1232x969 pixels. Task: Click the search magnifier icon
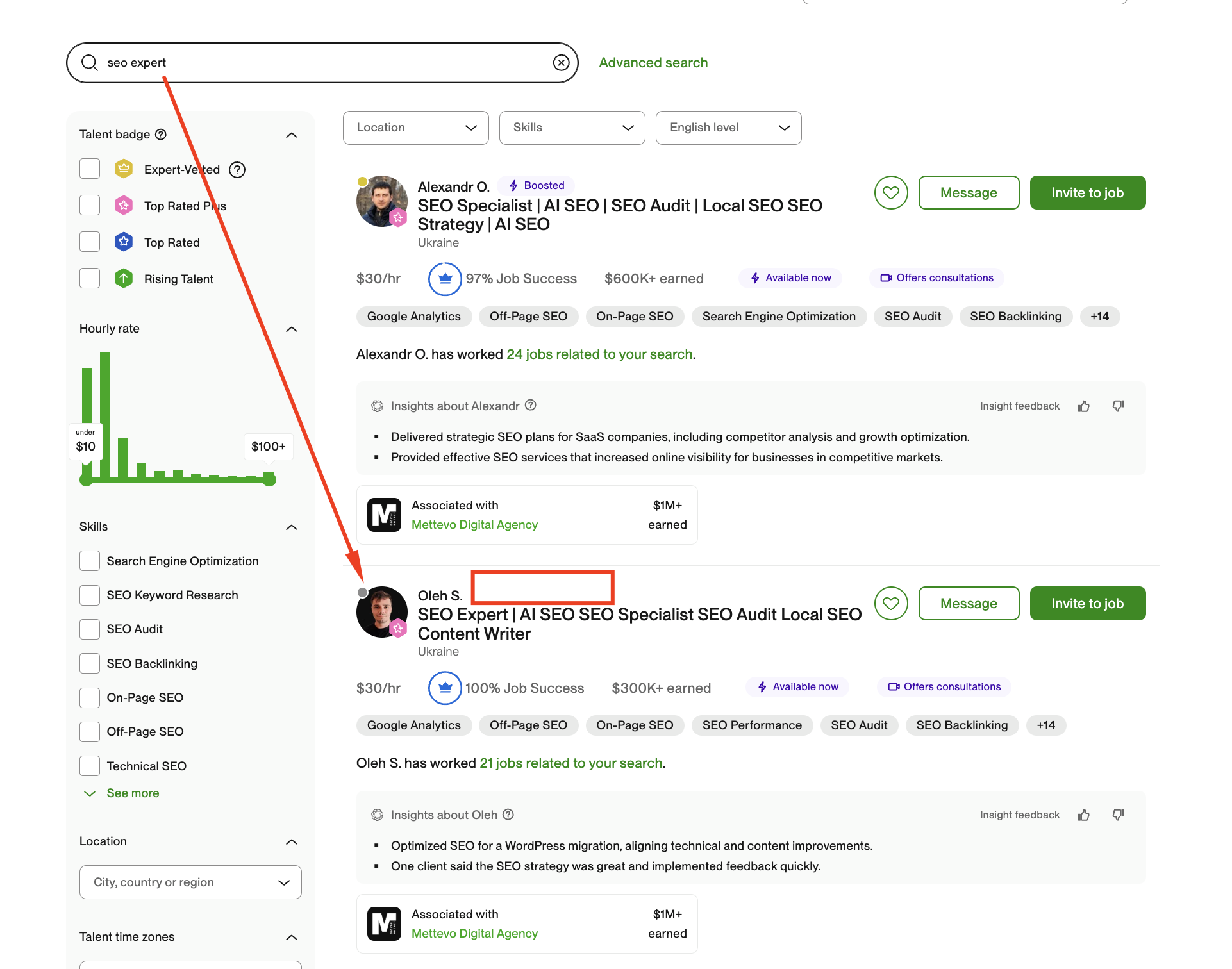pos(90,62)
